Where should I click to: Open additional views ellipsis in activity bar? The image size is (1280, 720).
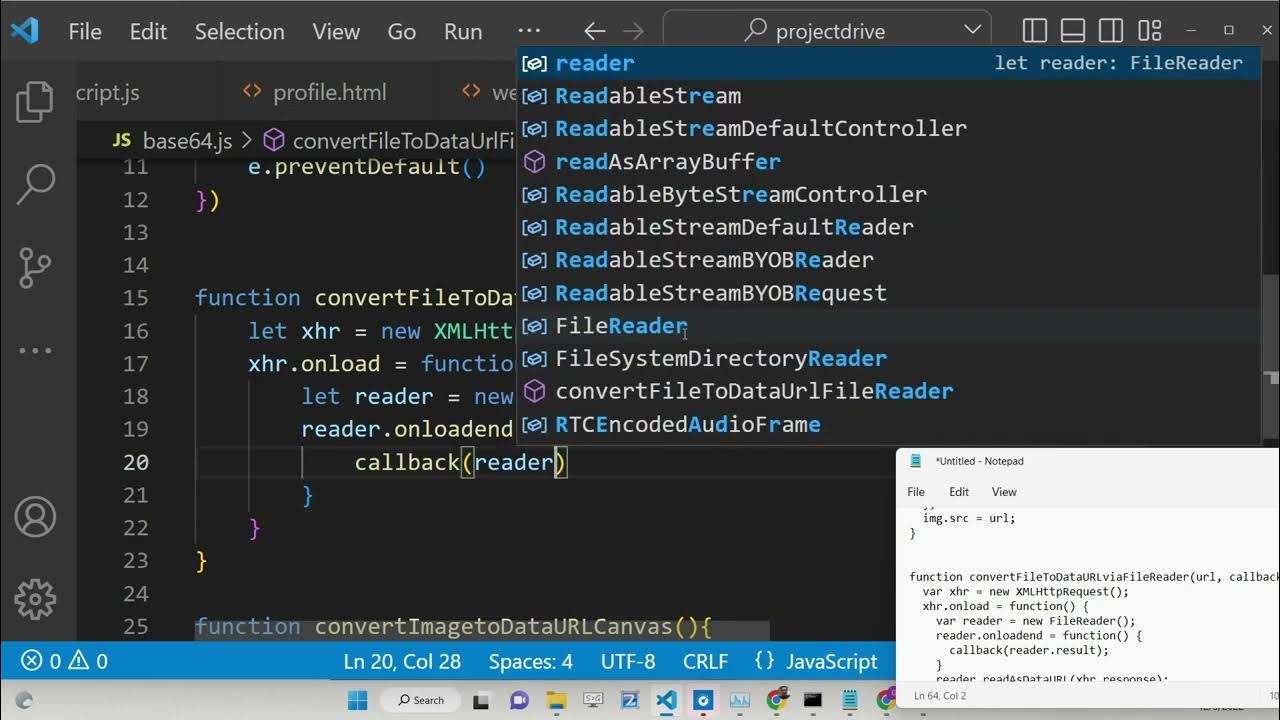pos(35,351)
